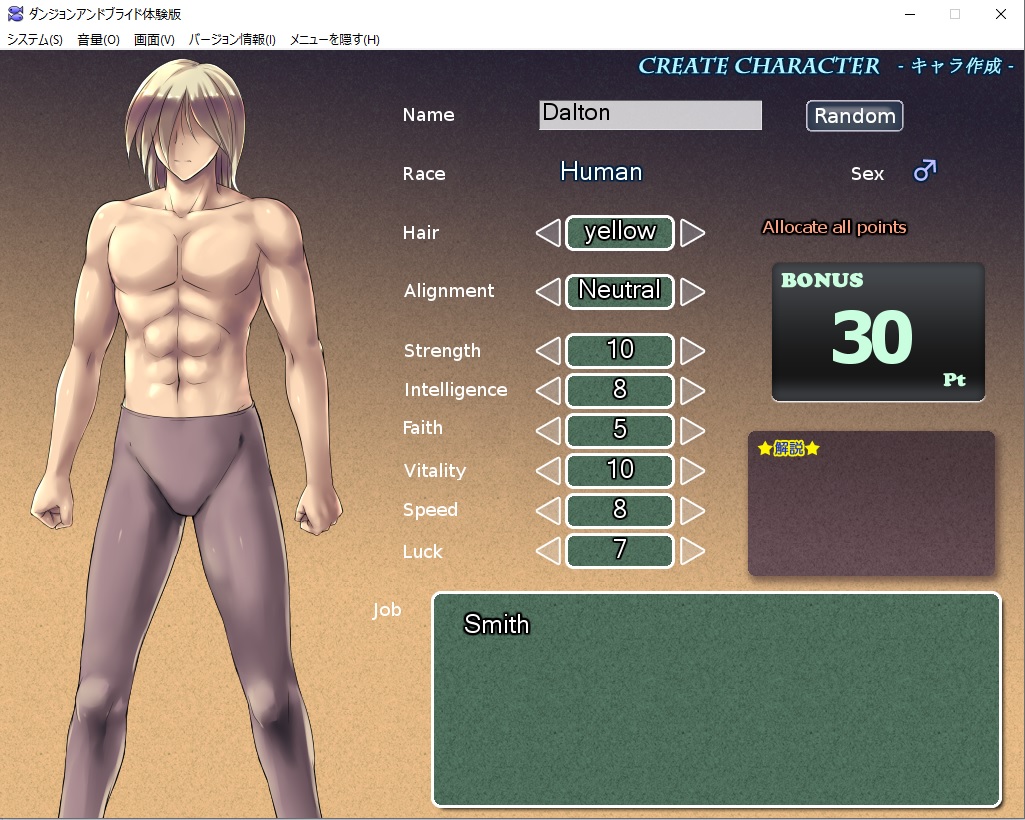The height and width of the screenshot is (820, 1025).
Task: Click the Vitality value box showing 10
Action: pos(620,471)
